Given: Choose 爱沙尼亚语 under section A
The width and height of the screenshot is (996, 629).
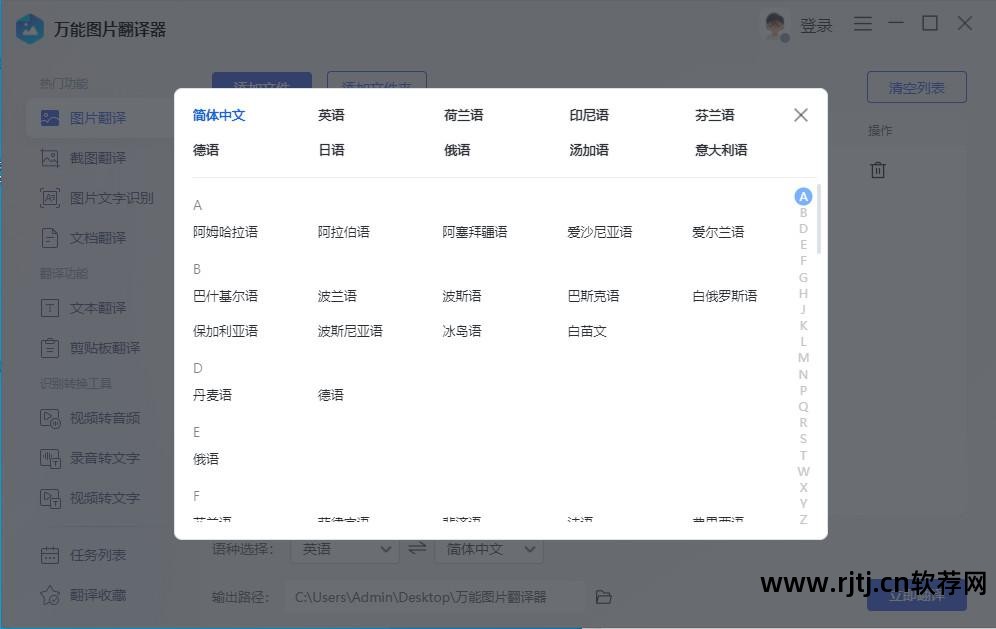Looking at the screenshot, I should coord(600,232).
